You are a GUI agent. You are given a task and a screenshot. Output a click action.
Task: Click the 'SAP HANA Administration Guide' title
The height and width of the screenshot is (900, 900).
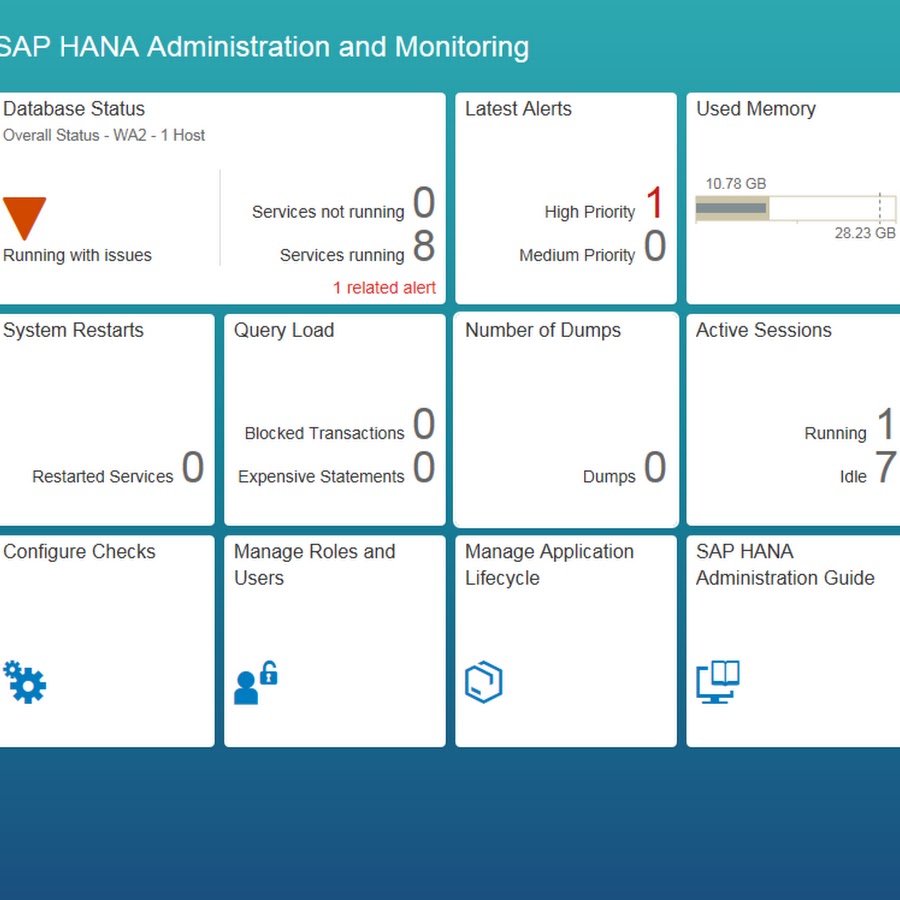785,564
